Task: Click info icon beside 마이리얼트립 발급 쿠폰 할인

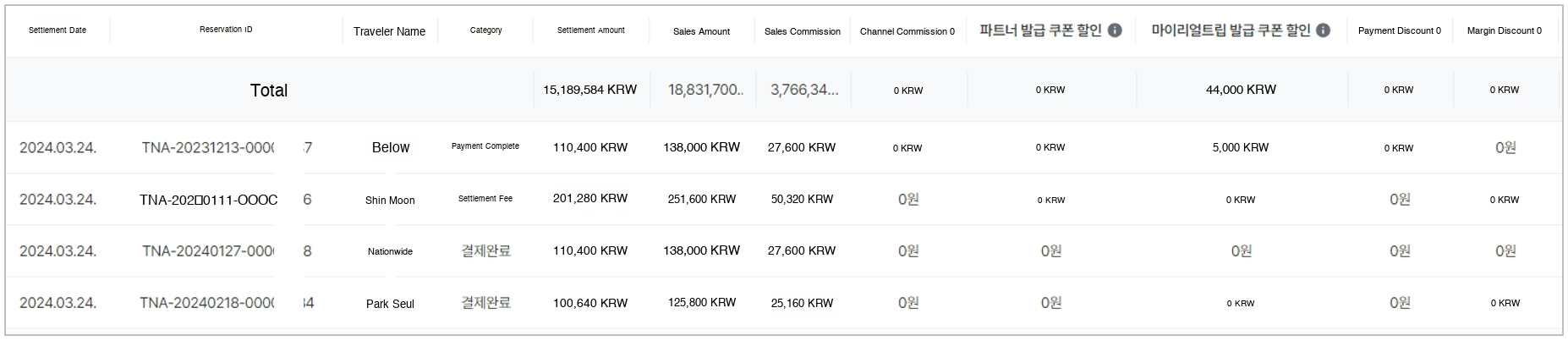Action: pos(1323,30)
